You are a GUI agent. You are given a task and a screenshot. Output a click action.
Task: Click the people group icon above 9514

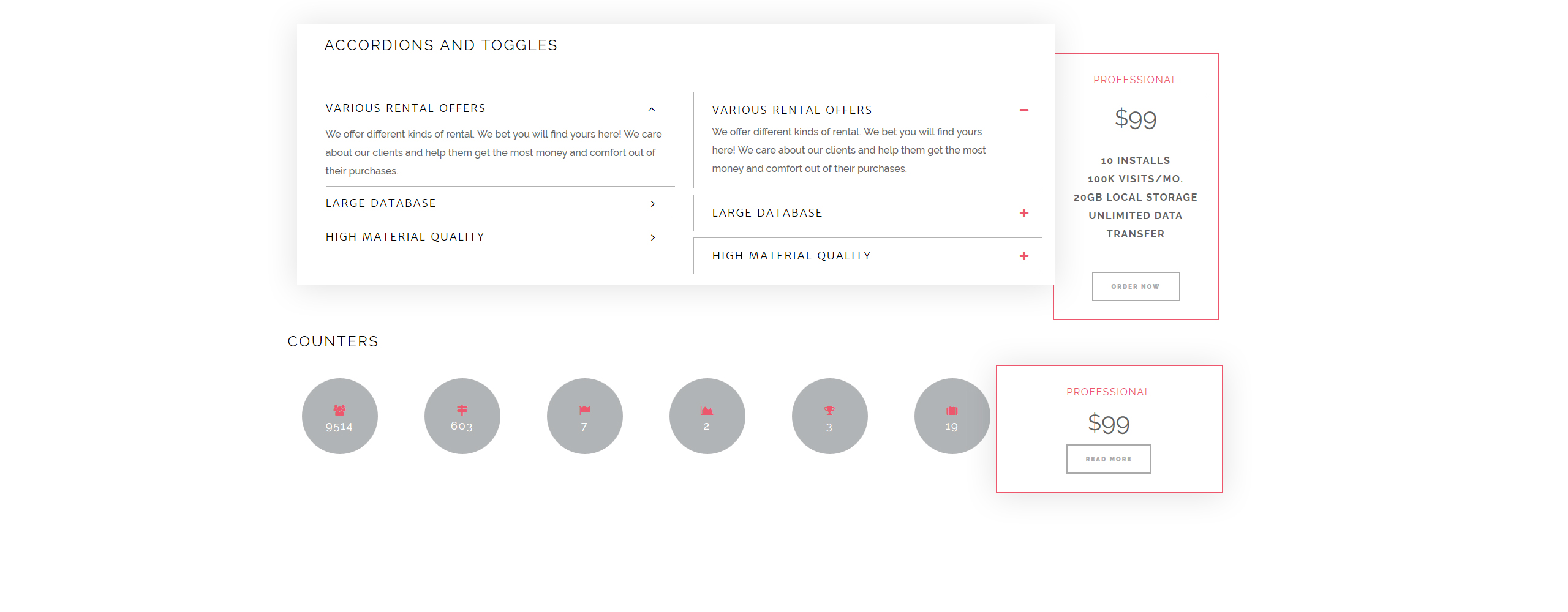pos(339,410)
